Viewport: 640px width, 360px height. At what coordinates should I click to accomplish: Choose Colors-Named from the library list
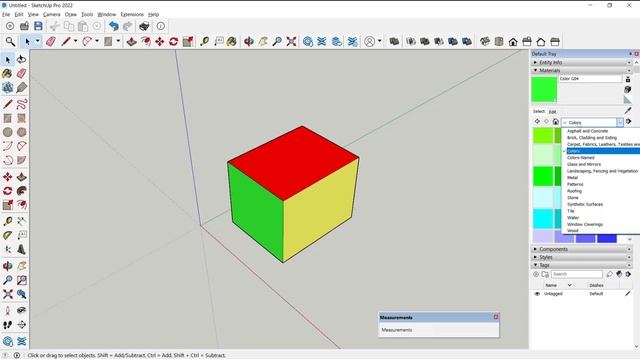click(x=580, y=158)
